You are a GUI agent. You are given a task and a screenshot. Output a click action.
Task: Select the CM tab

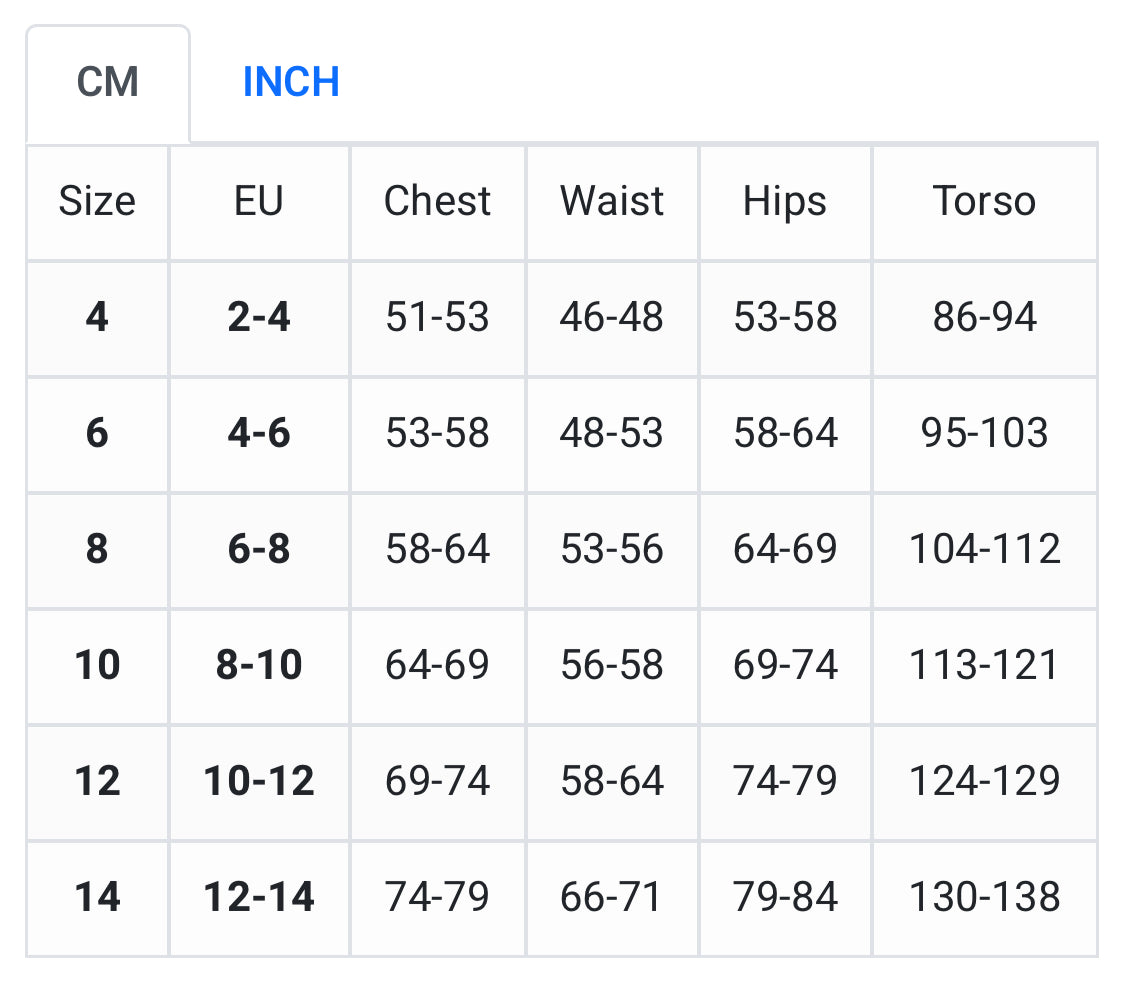pyautogui.click(x=108, y=82)
